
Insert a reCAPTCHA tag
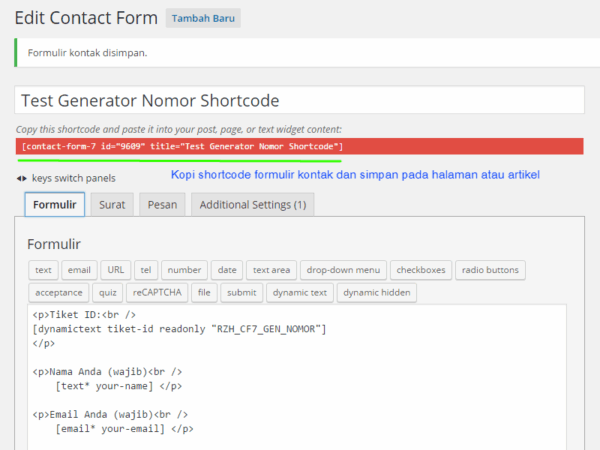coord(157,293)
